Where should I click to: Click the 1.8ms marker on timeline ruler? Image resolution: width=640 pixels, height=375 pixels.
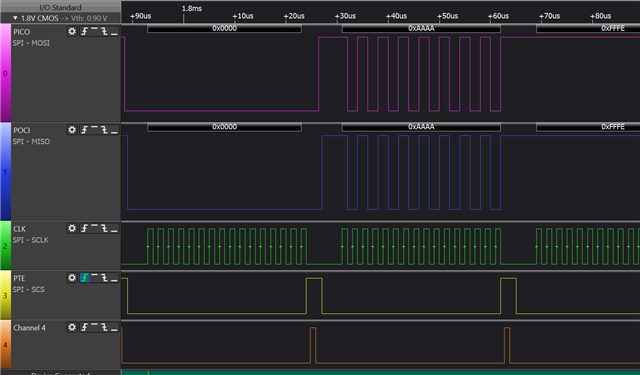click(192, 8)
